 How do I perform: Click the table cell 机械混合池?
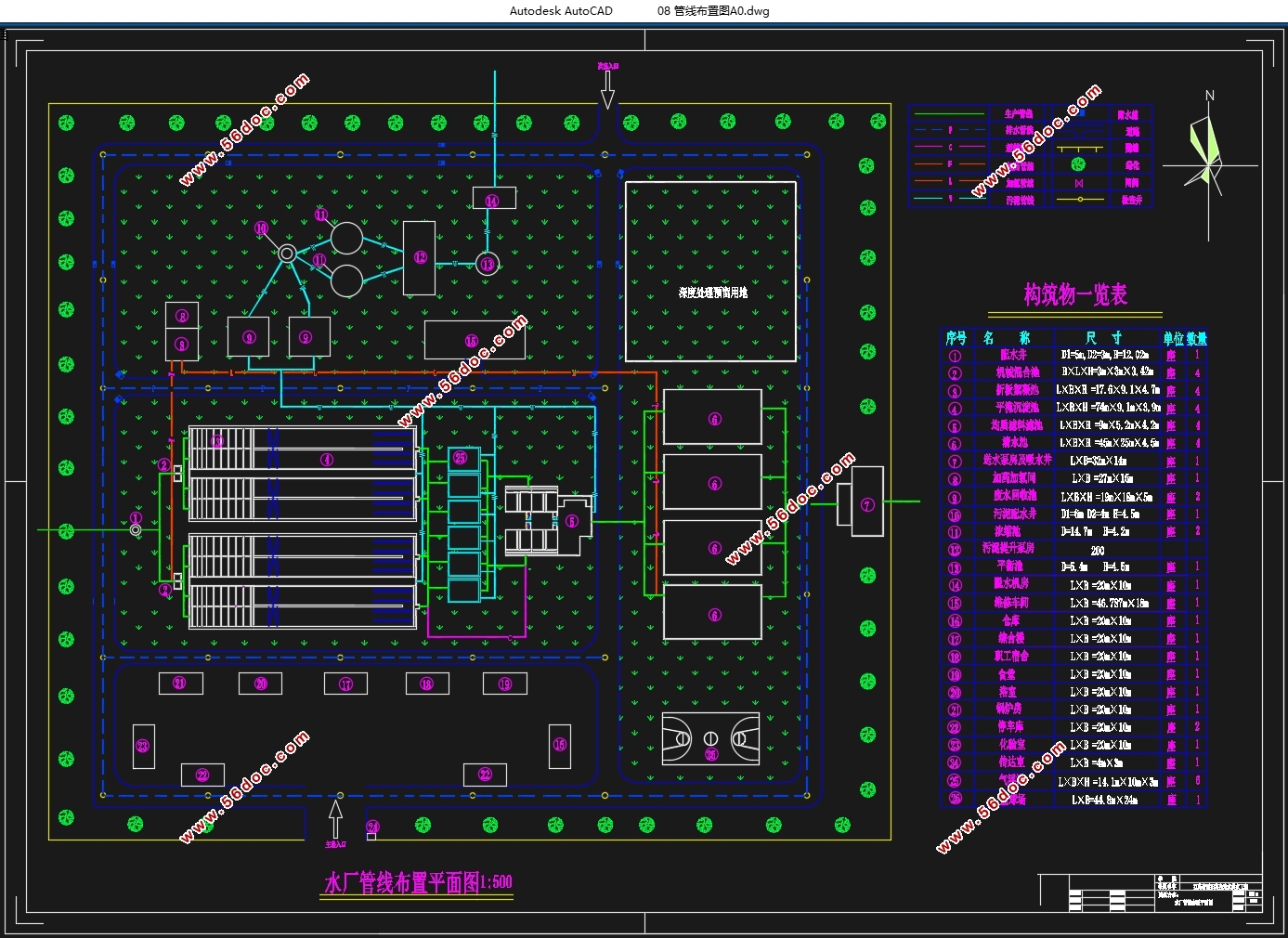click(1018, 372)
